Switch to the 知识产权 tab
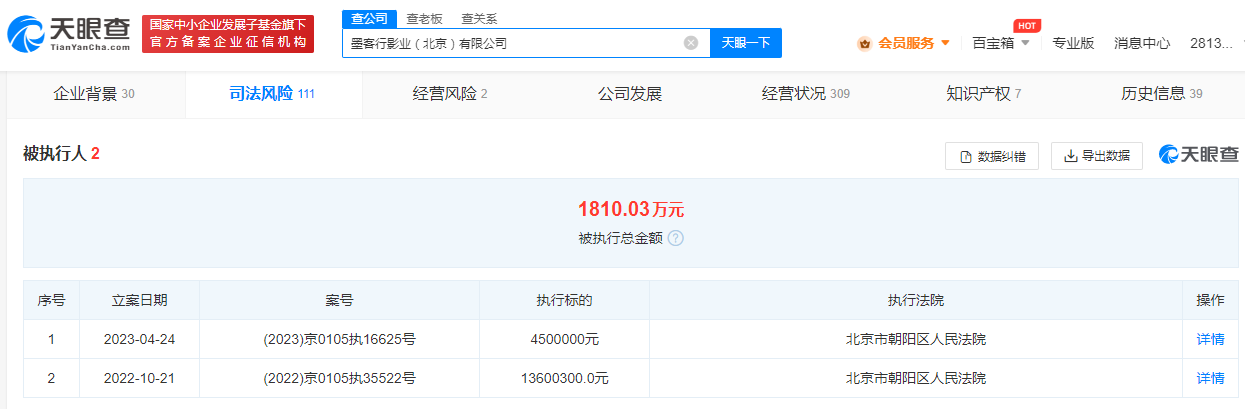Image resolution: width=1245 pixels, height=409 pixels. pos(984,94)
